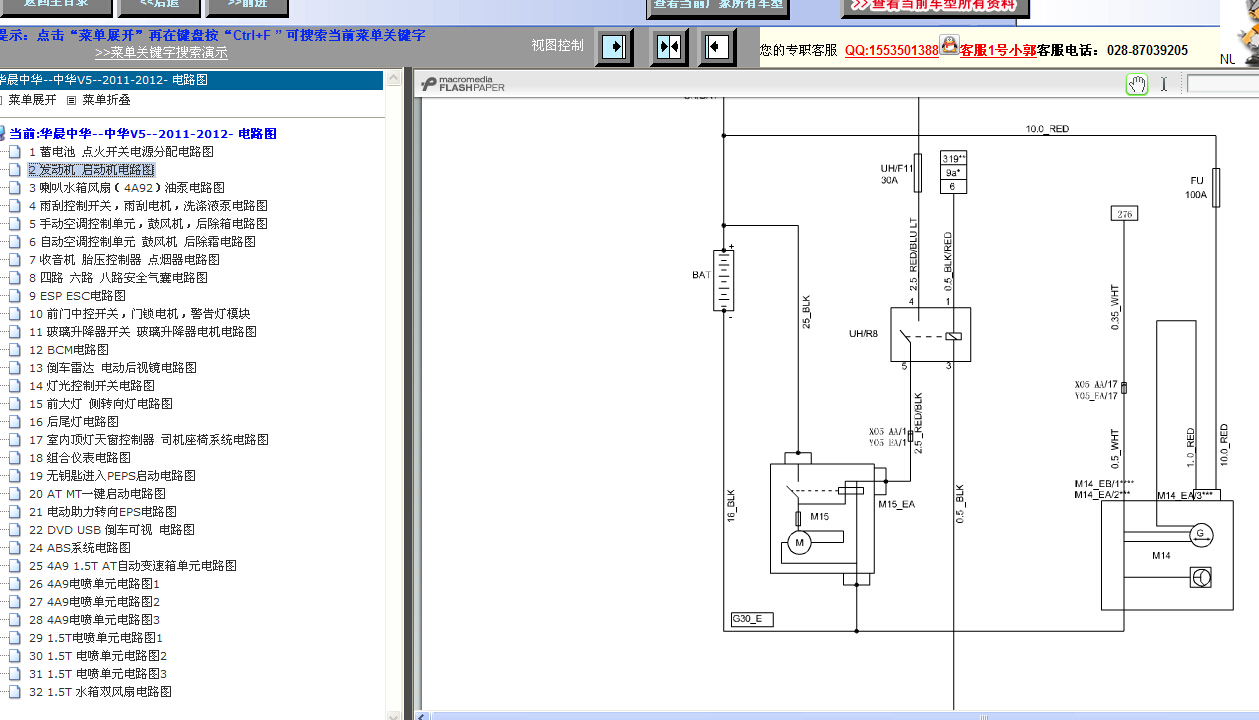Click the middle split-view control icon
1259x720 pixels.
click(x=668, y=46)
